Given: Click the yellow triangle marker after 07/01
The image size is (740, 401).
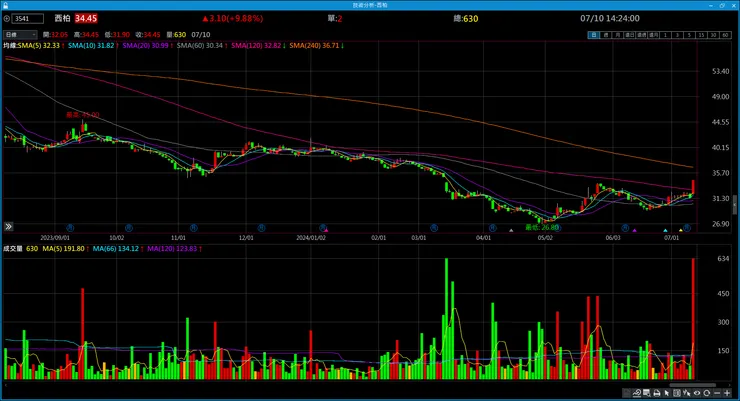Looking at the screenshot, I should pos(681,230).
